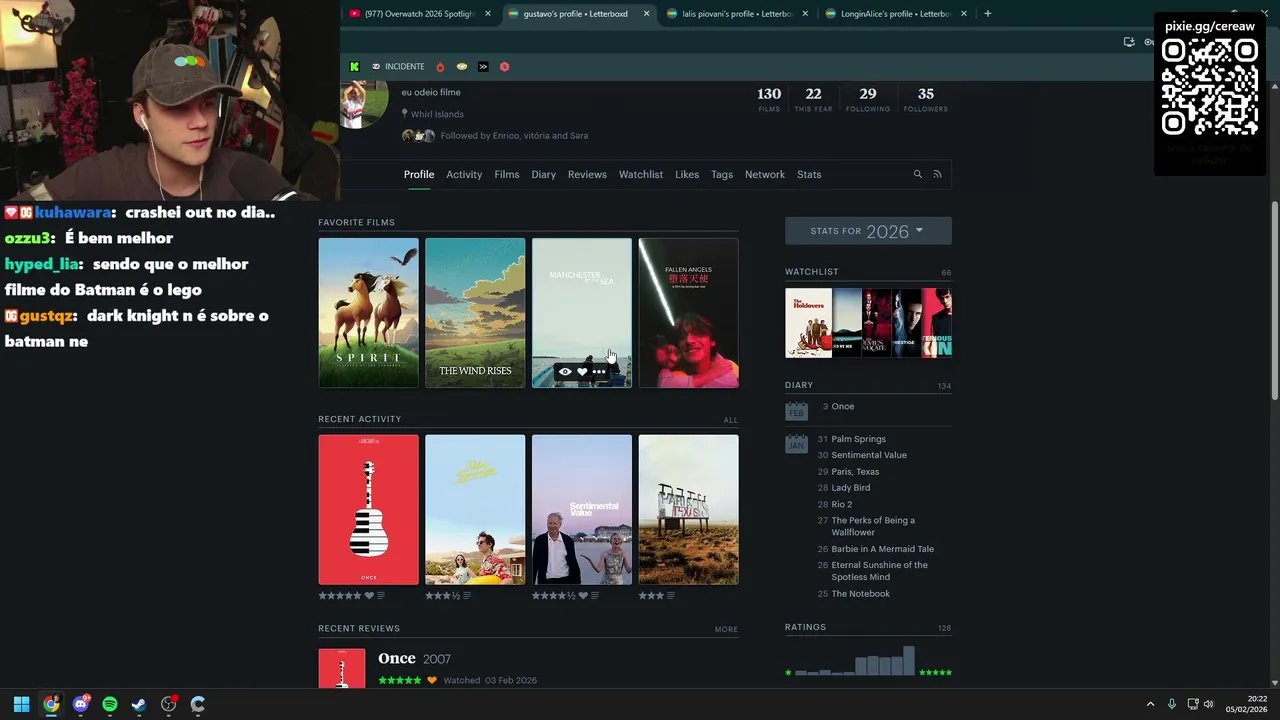The width and height of the screenshot is (1280, 720).
Task: Open The Wind Rises poster
Action: click(475, 313)
